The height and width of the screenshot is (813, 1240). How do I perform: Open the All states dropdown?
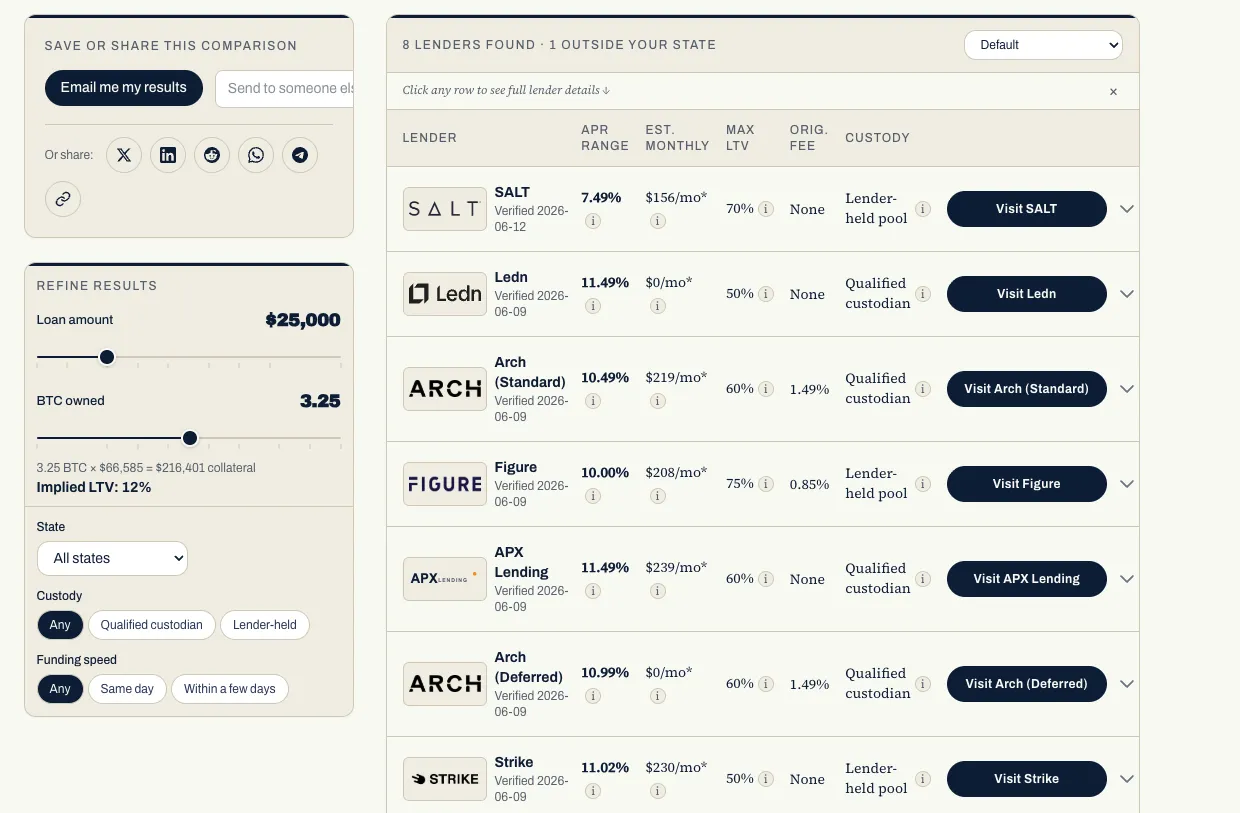pyautogui.click(x=112, y=558)
